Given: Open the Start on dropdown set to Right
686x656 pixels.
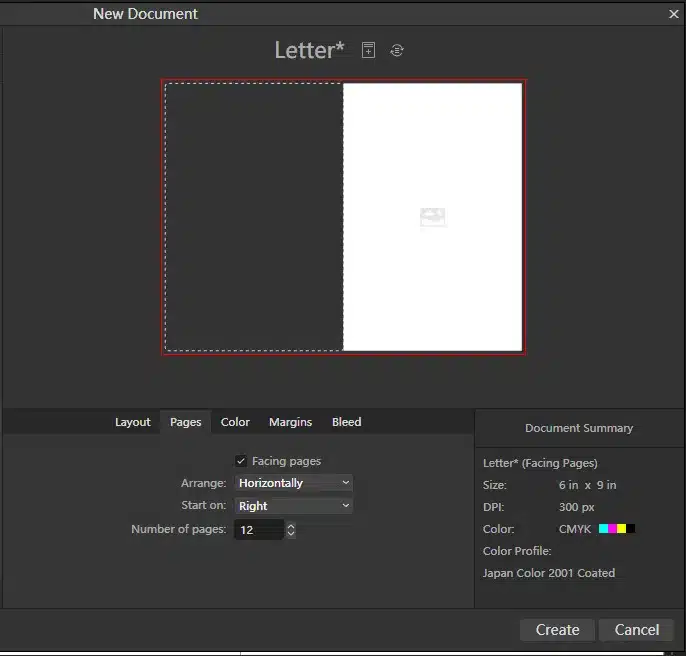Looking at the screenshot, I should coord(293,505).
